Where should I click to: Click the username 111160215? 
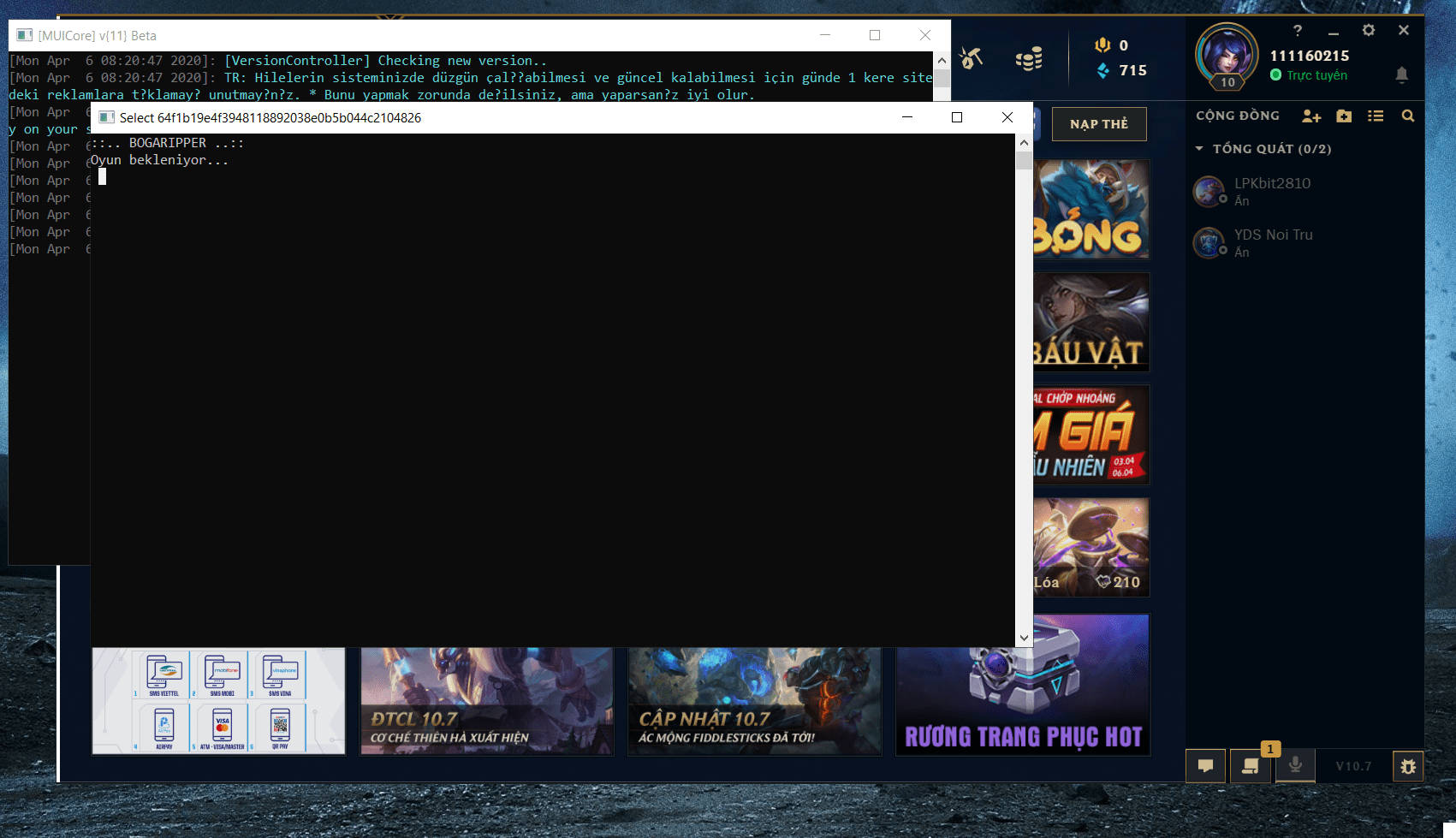pyautogui.click(x=1310, y=56)
